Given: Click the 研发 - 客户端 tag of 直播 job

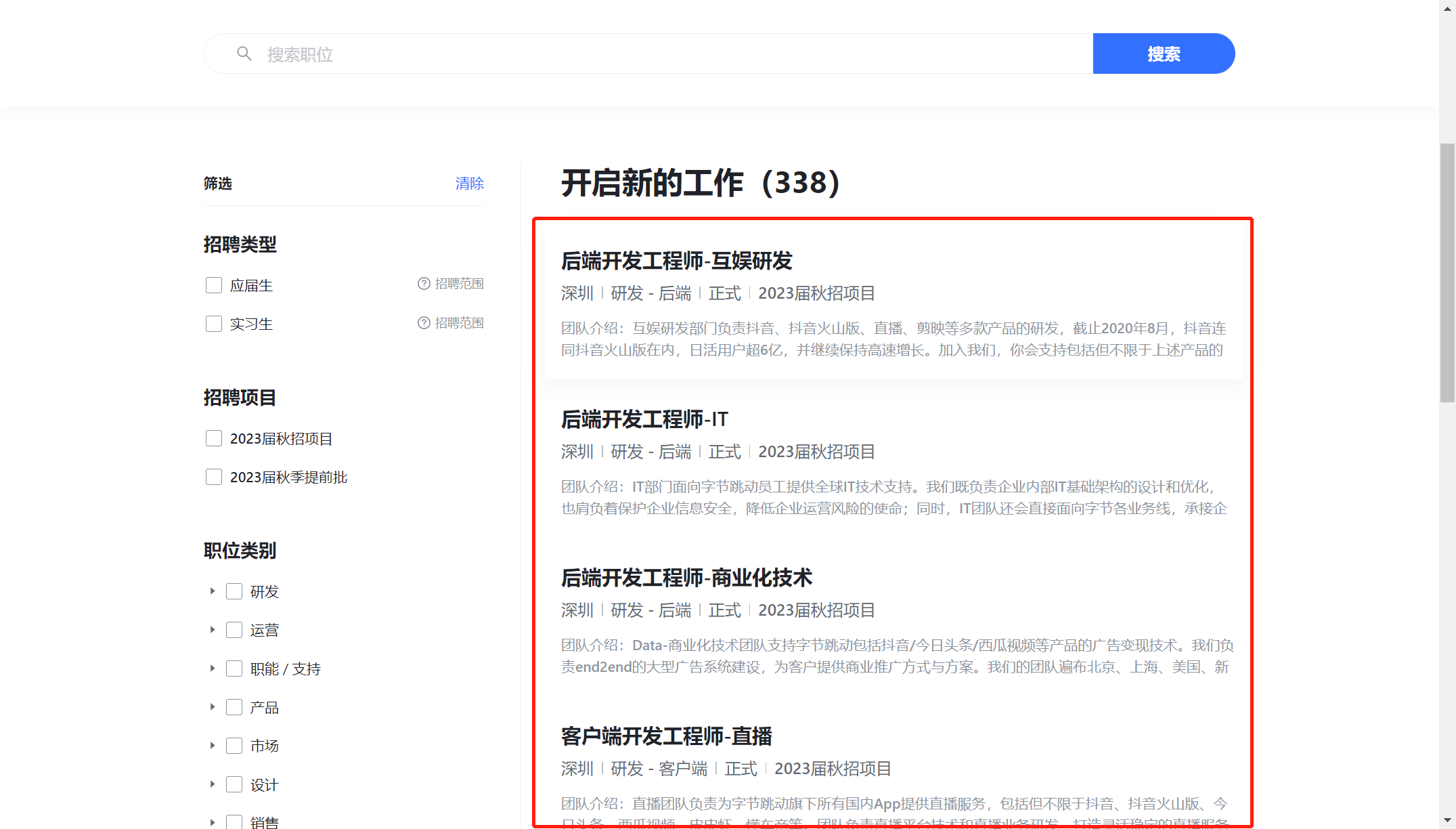Looking at the screenshot, I should point(659,769).
